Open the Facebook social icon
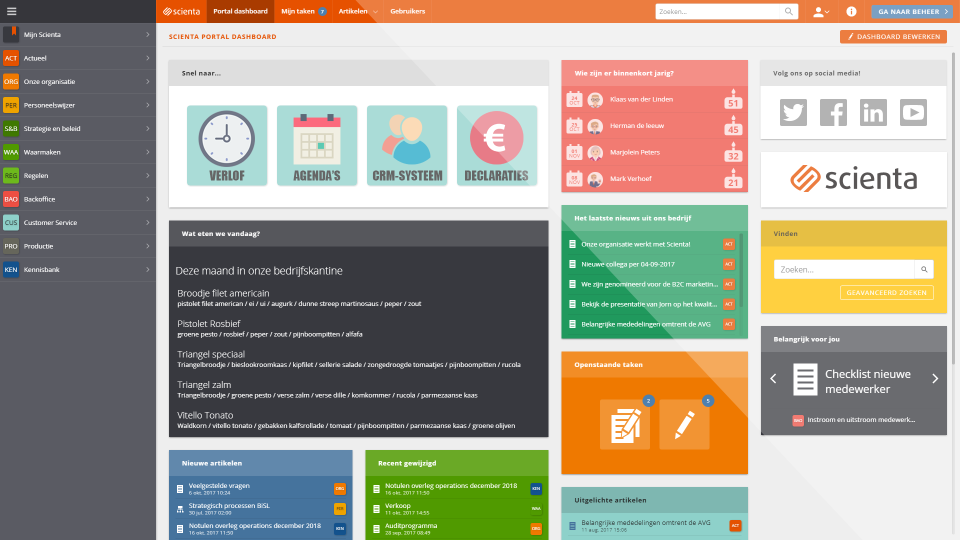 tap(833, 113)
